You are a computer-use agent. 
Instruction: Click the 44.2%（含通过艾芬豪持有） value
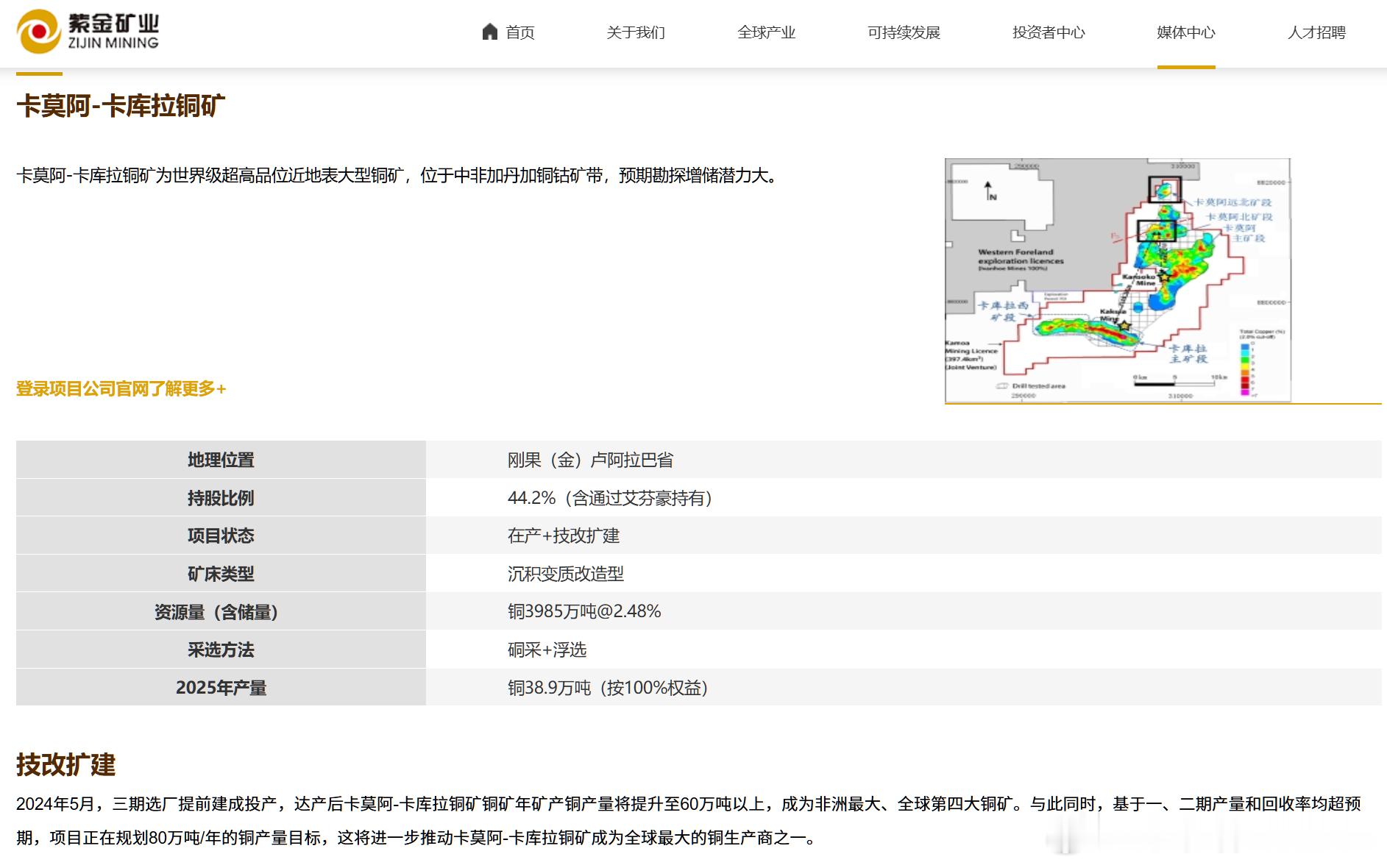[x=610, y=498]
